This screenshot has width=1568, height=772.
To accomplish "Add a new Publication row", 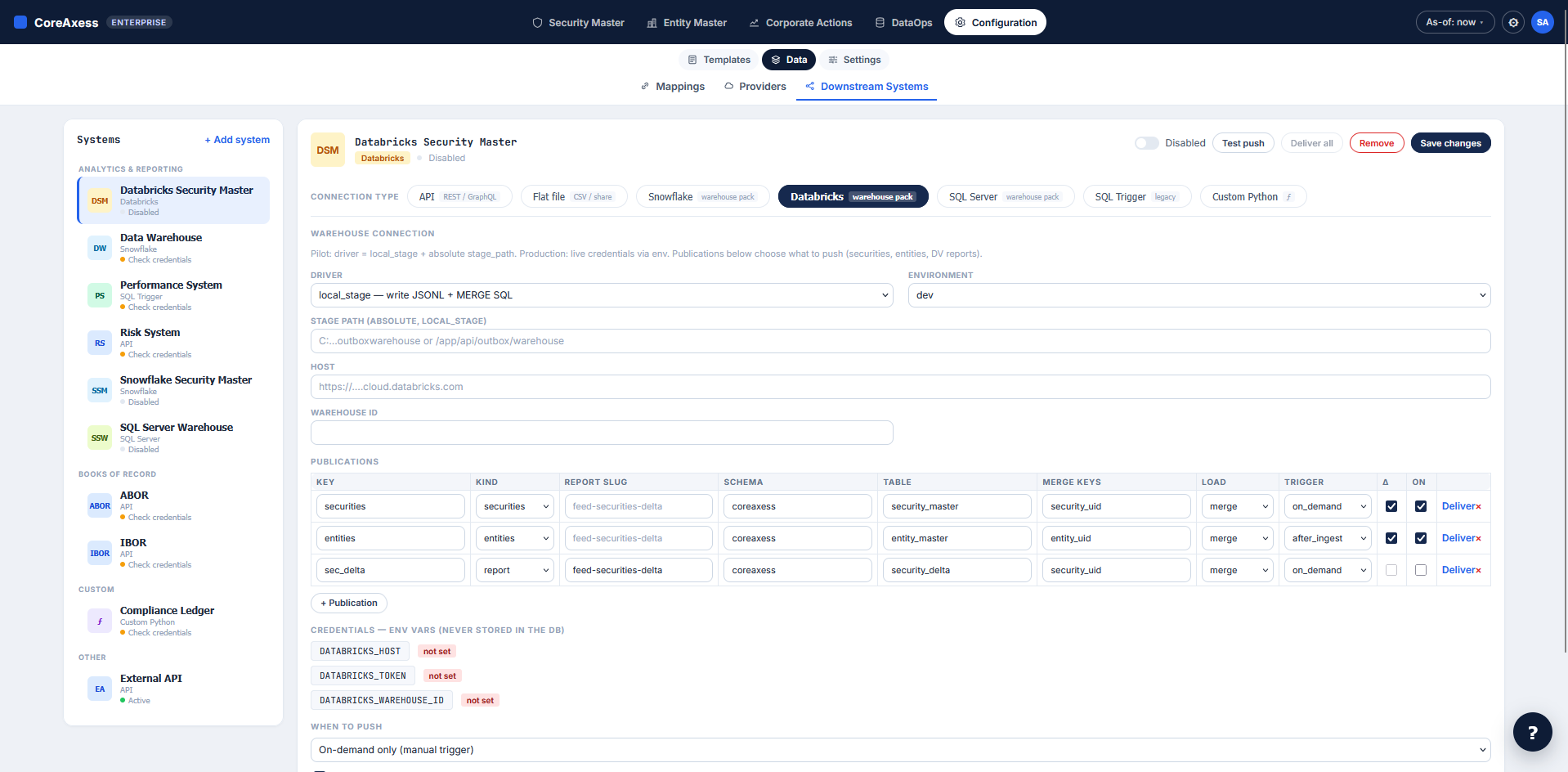I will tap(349, 604).
